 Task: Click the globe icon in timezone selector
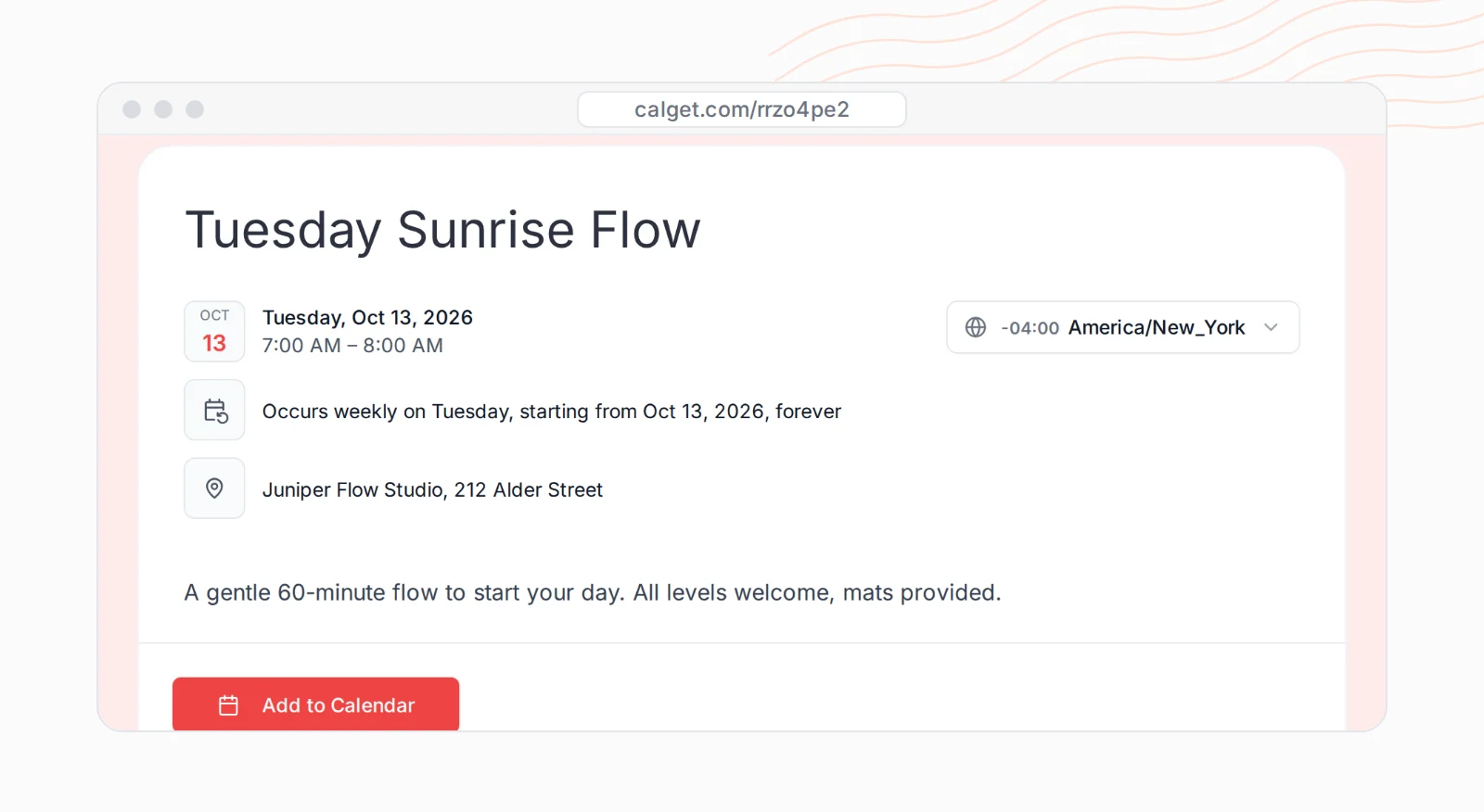point(976,327)
